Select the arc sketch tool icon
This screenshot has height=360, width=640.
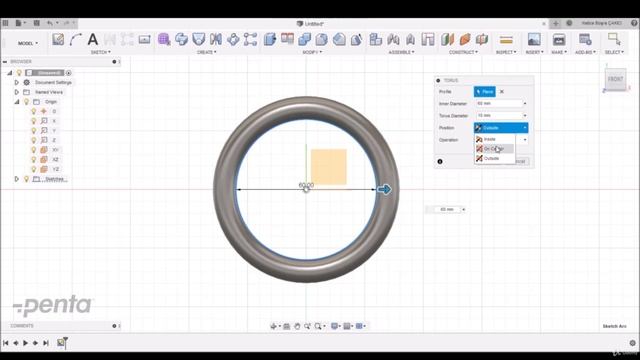click(76, 39)
